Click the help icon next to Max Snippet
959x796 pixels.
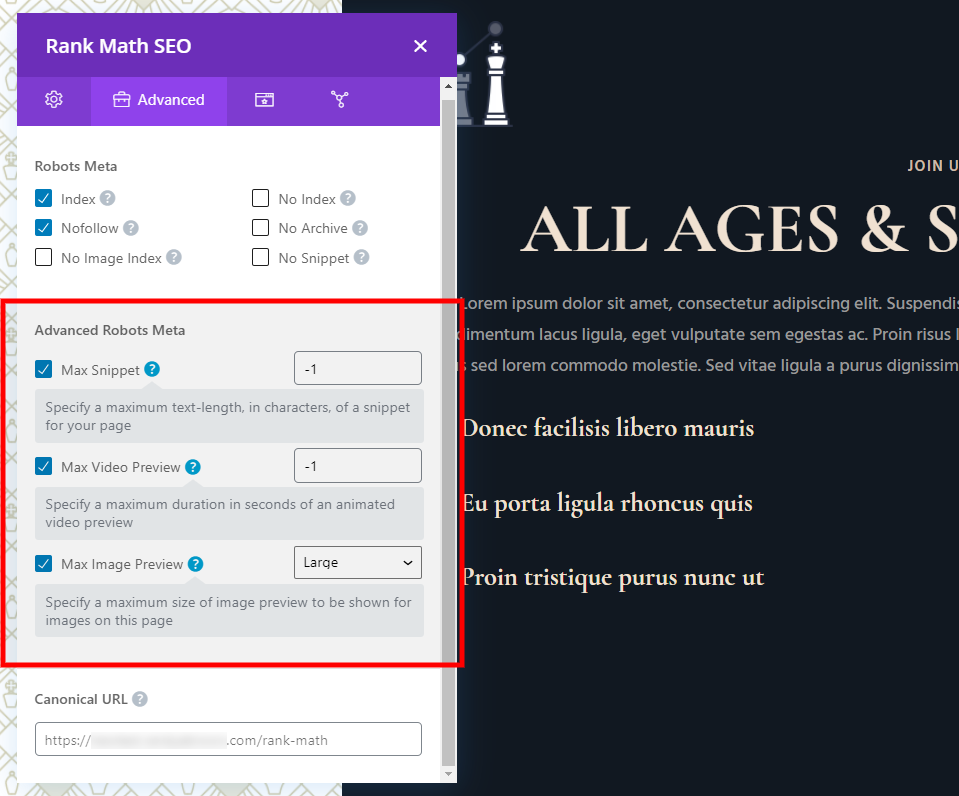click(x=152, y=370)
